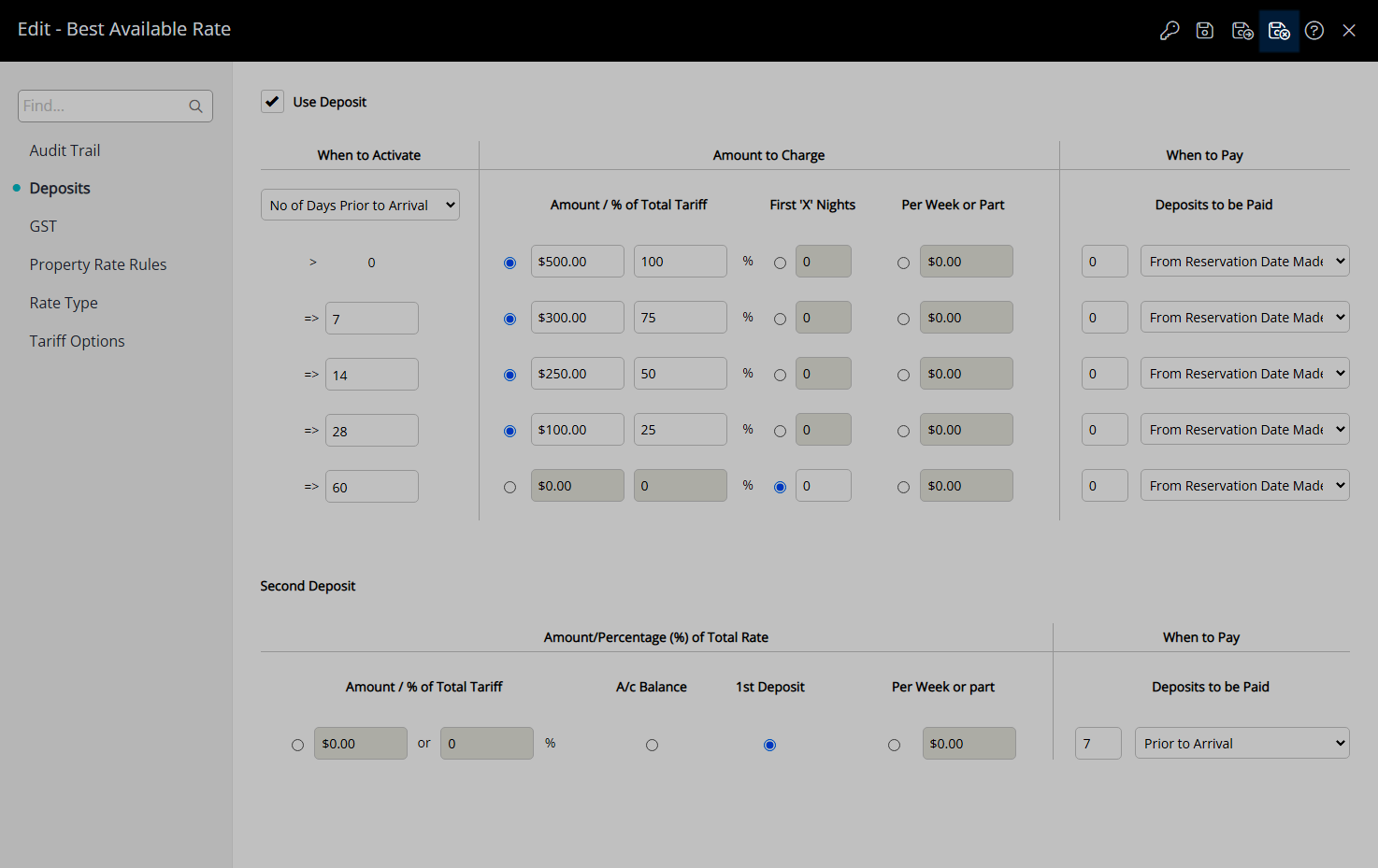Open Deposits to be Paid dropdown in 60 days row
The width and height of the screenshot is (1378, 868).
tap(1244, 485)
